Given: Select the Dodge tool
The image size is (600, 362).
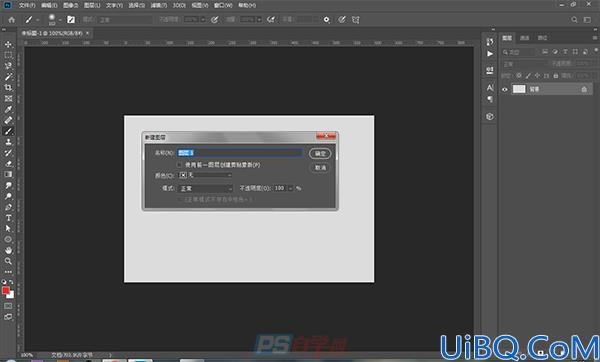Looking at the screenshot, I should pos(8,196).
